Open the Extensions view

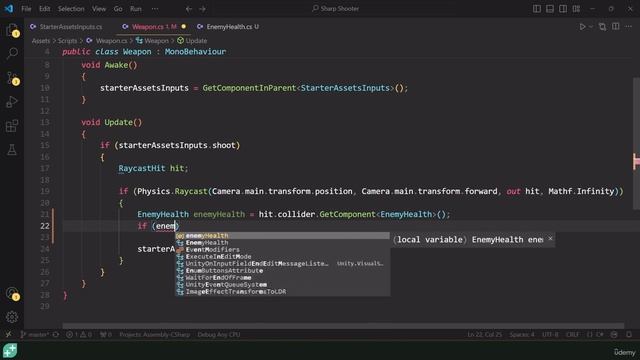coord(12,126)
